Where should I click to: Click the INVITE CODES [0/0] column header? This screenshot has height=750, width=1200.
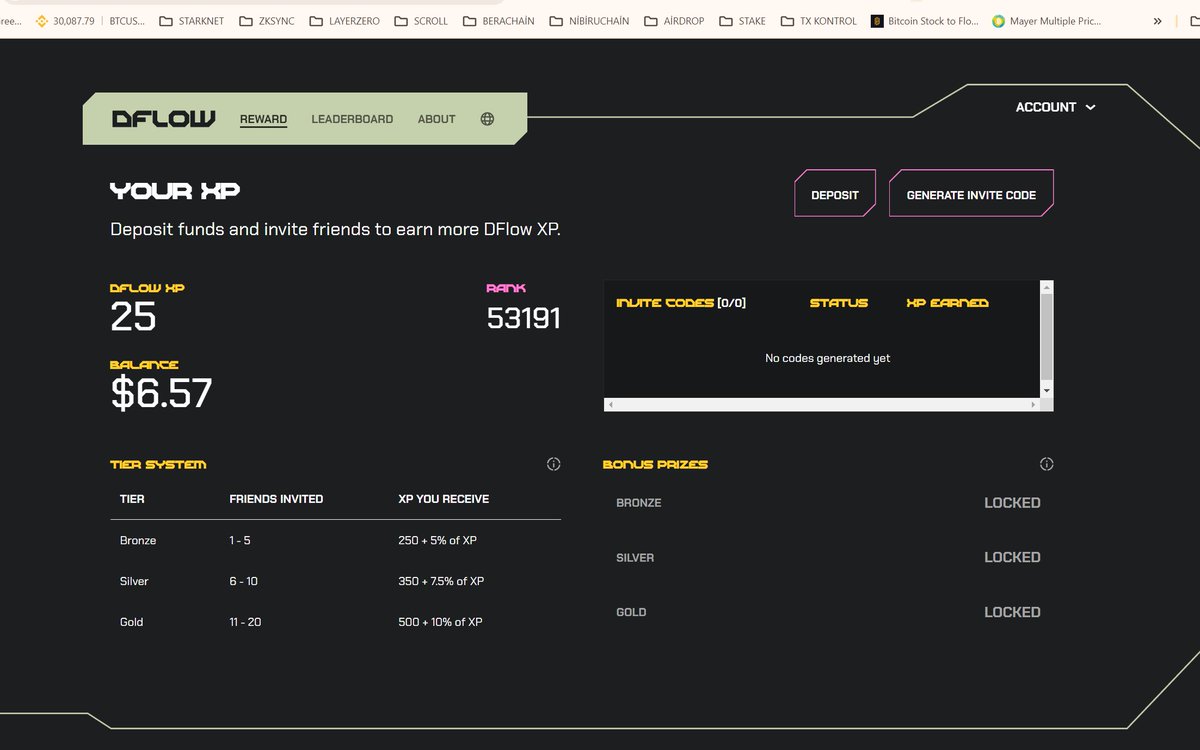[x=681, y=303]
